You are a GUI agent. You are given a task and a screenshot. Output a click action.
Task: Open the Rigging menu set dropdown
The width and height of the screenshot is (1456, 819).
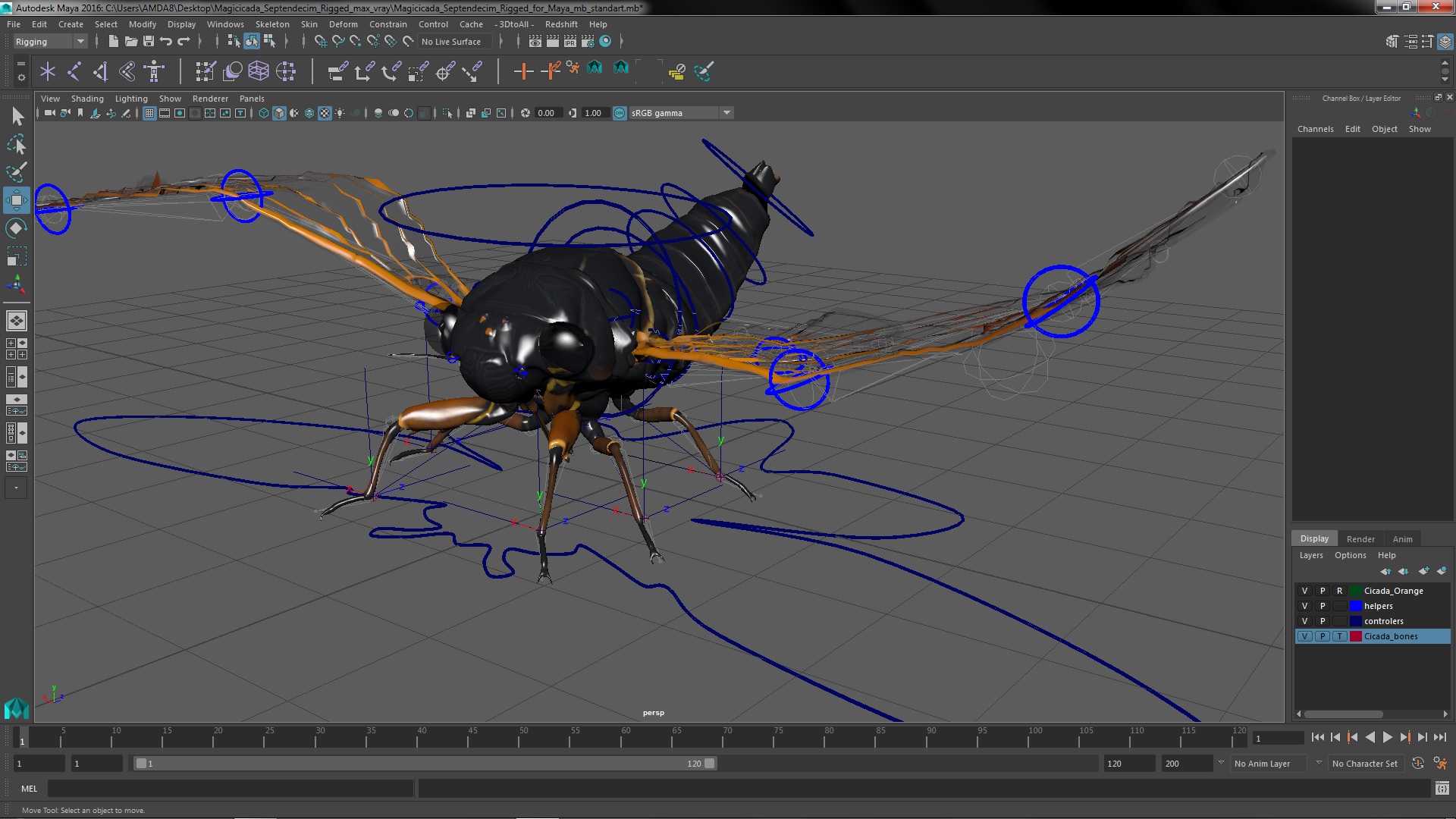point(50,42)
